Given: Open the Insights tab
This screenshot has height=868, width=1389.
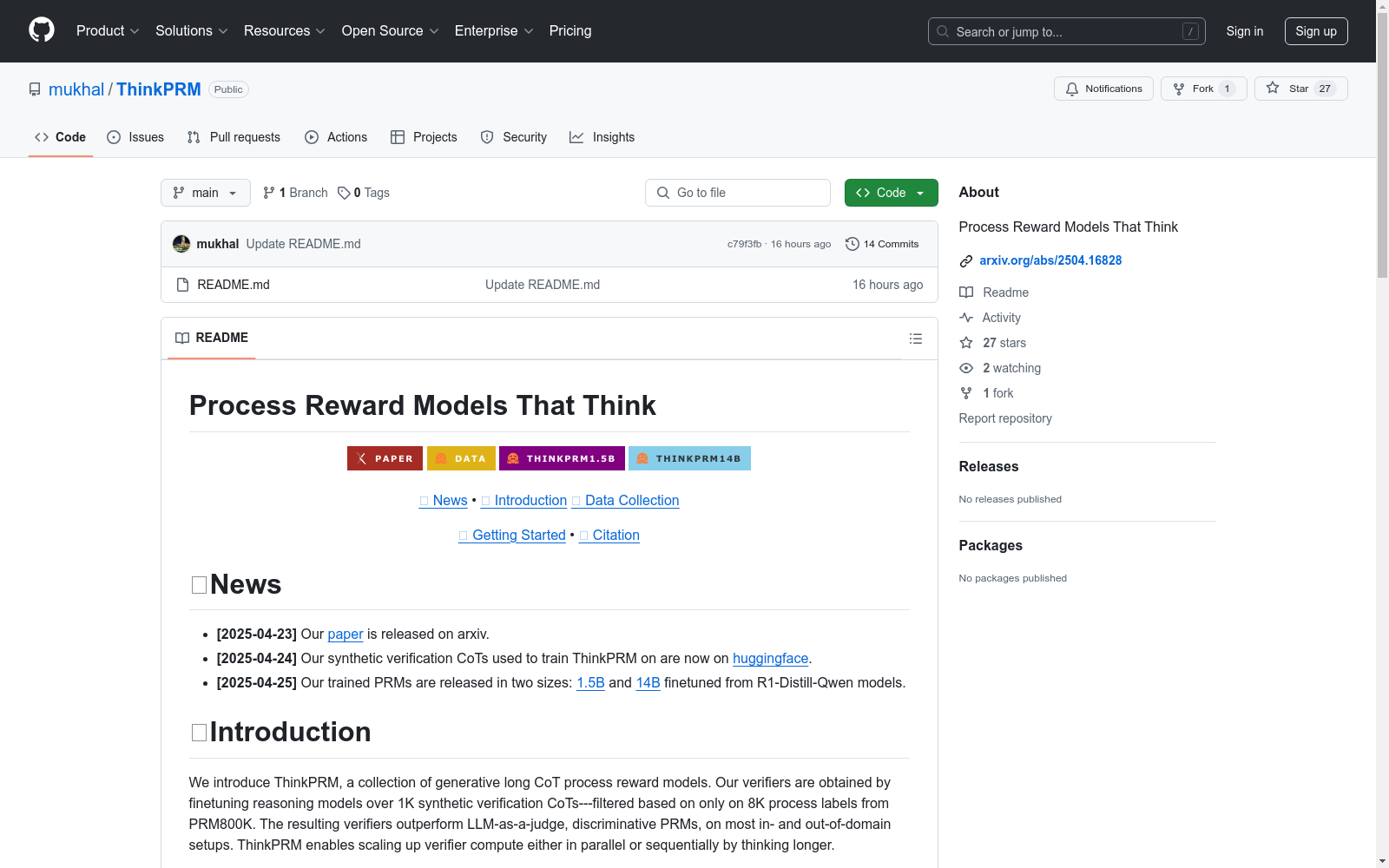Looking at the screenshot, I should pyautogui.click(x=602, y=137).
